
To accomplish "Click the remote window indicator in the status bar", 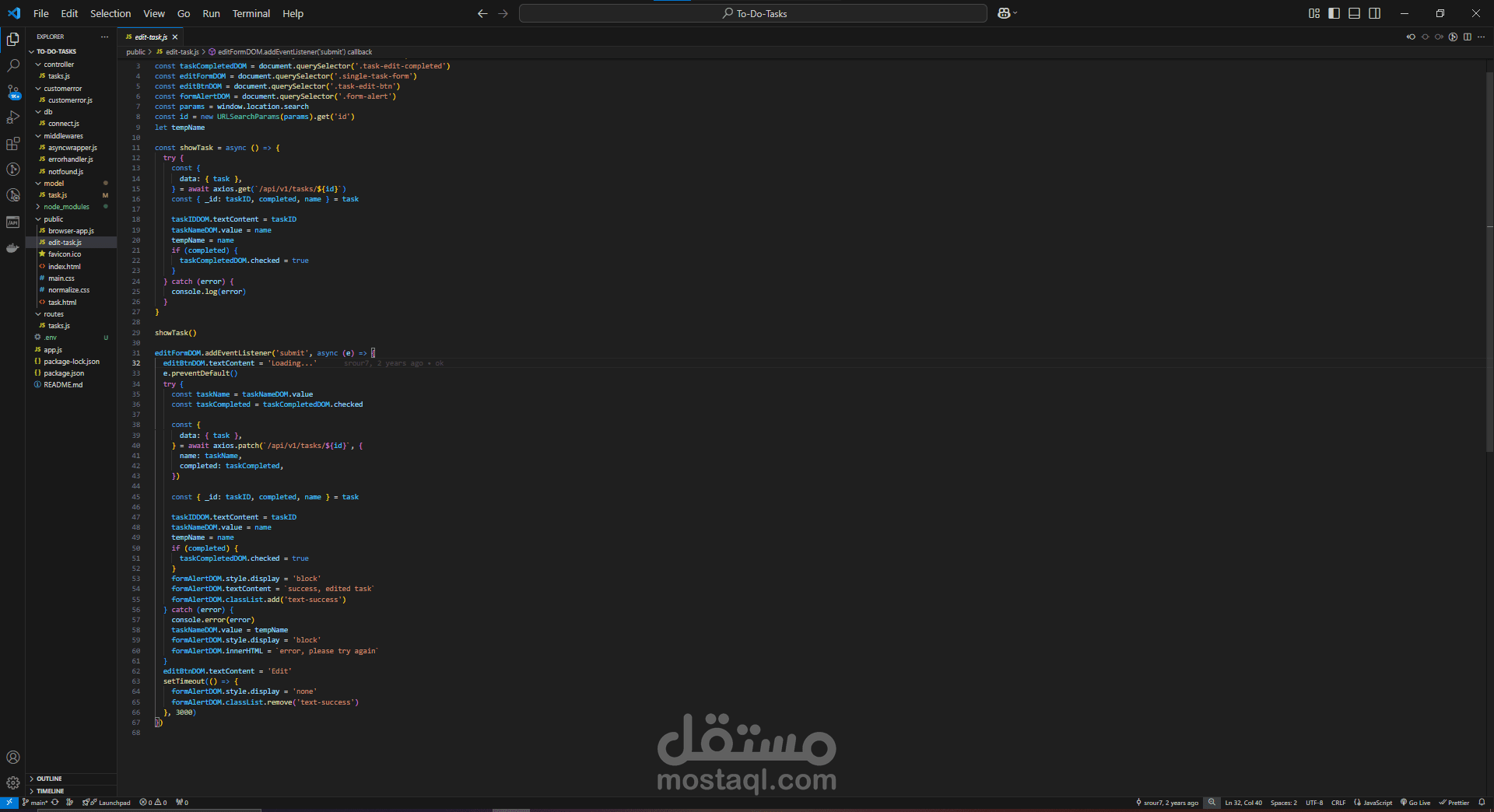I will [x=9, y=803].
